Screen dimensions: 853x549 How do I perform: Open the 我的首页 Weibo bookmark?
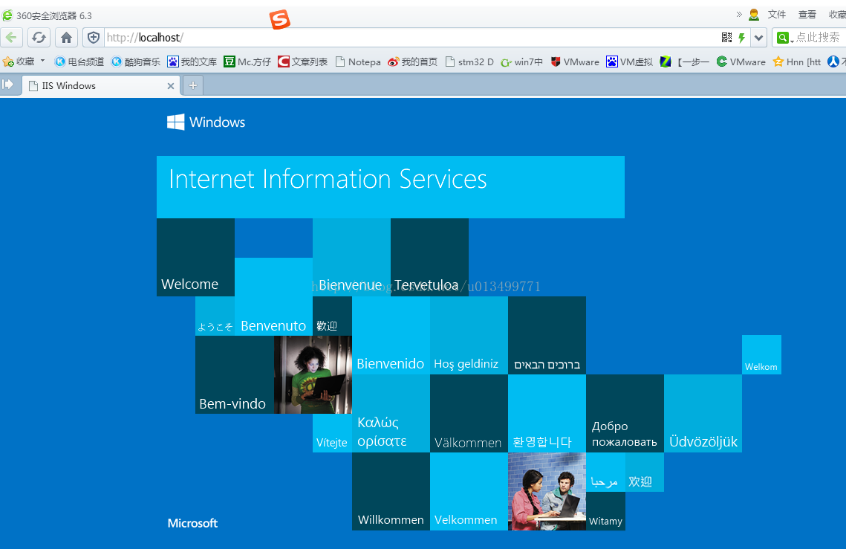pos(412,61)
